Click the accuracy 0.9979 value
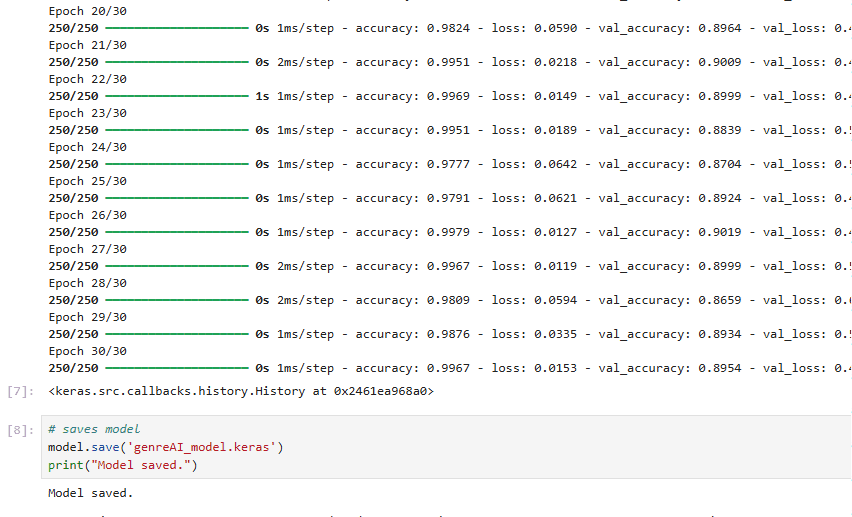This screenshot has height=517, width=852. pyautogui.click(x=448, y=232)
